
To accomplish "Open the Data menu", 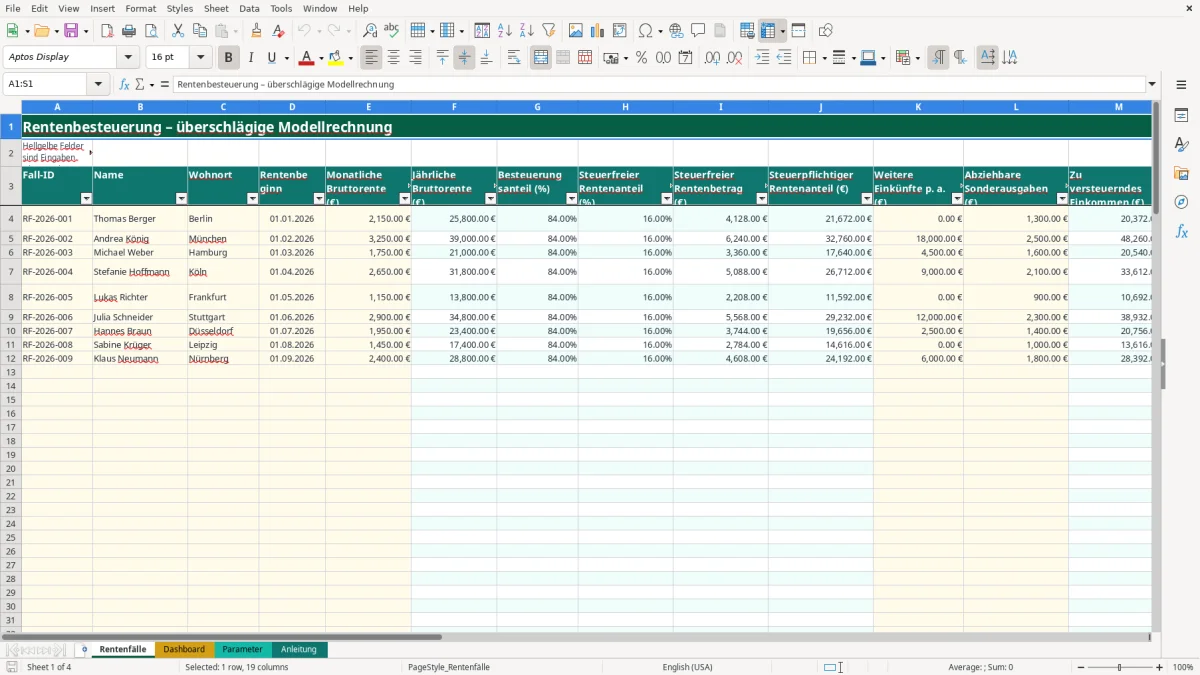I will 249,8.
